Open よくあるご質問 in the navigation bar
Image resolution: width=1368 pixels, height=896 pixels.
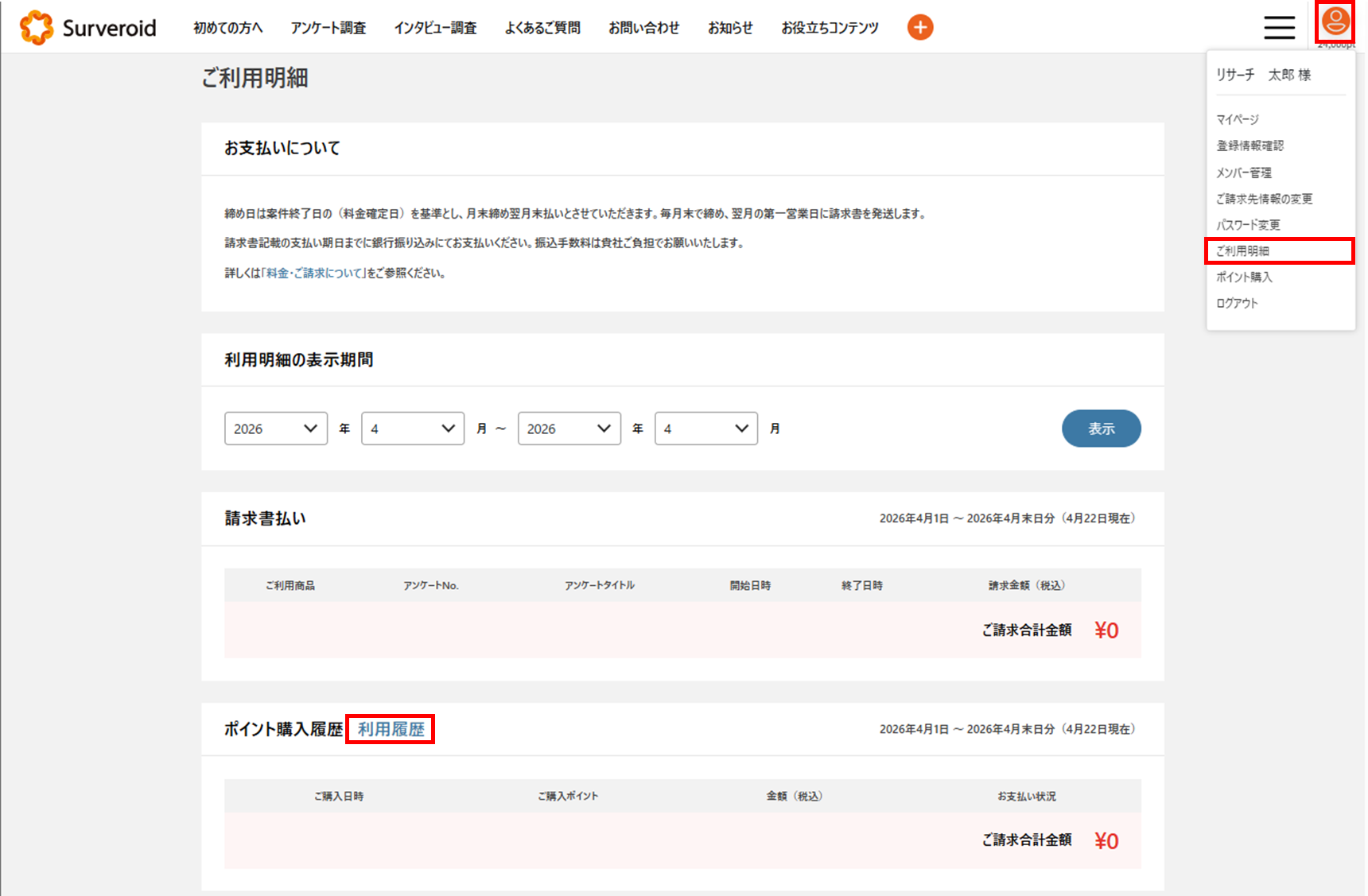click(542, 28)
